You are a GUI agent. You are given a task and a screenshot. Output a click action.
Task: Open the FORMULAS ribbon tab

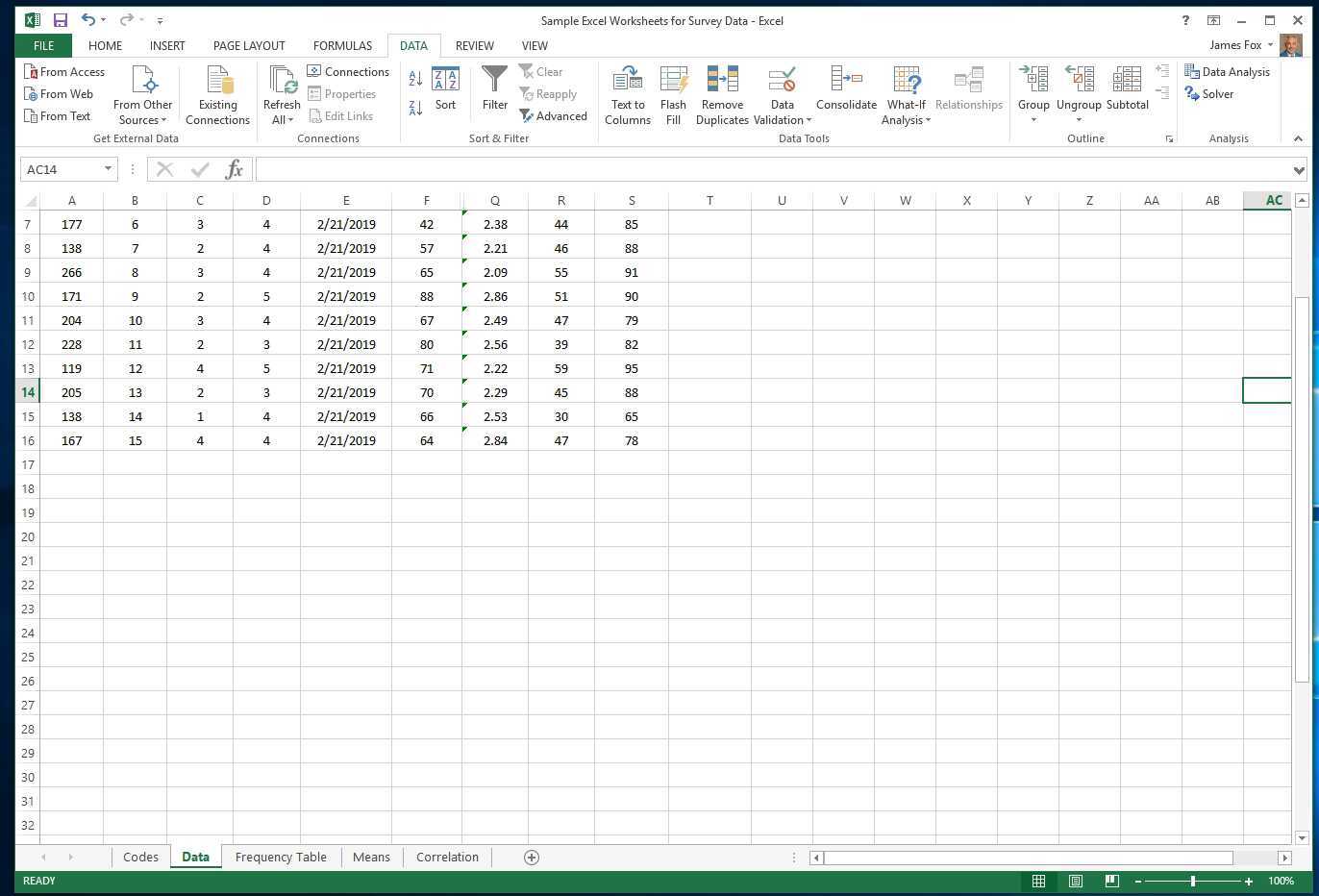point(342,45)
